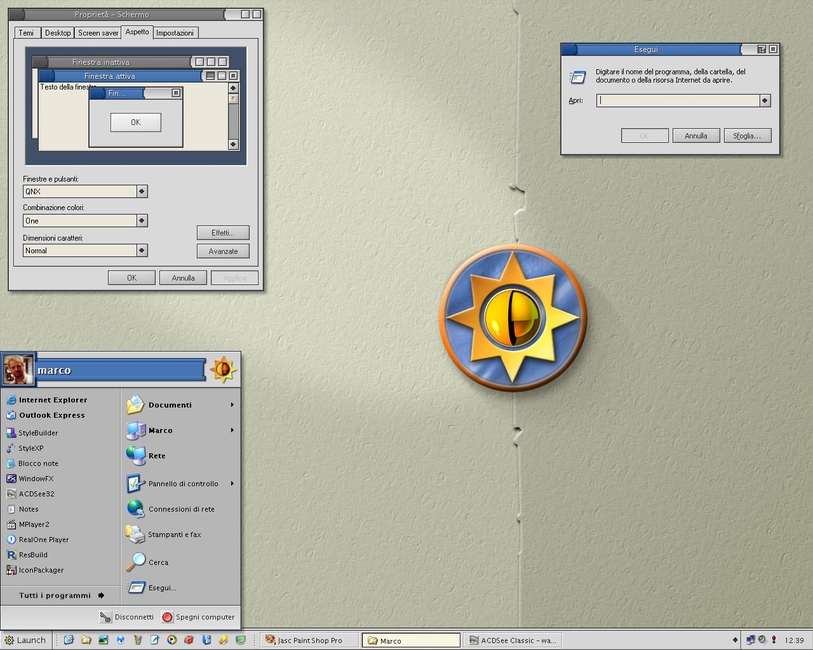Click the folder icon in quick launch

click(x=86, y=640)
